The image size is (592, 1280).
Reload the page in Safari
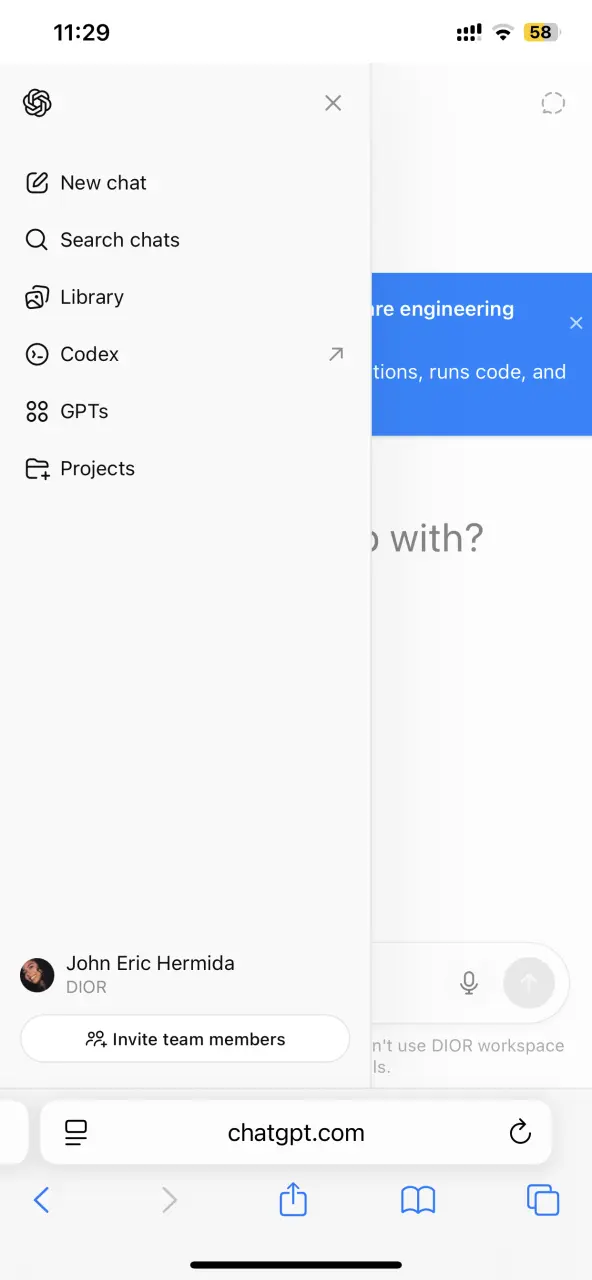click(519, 1133)
